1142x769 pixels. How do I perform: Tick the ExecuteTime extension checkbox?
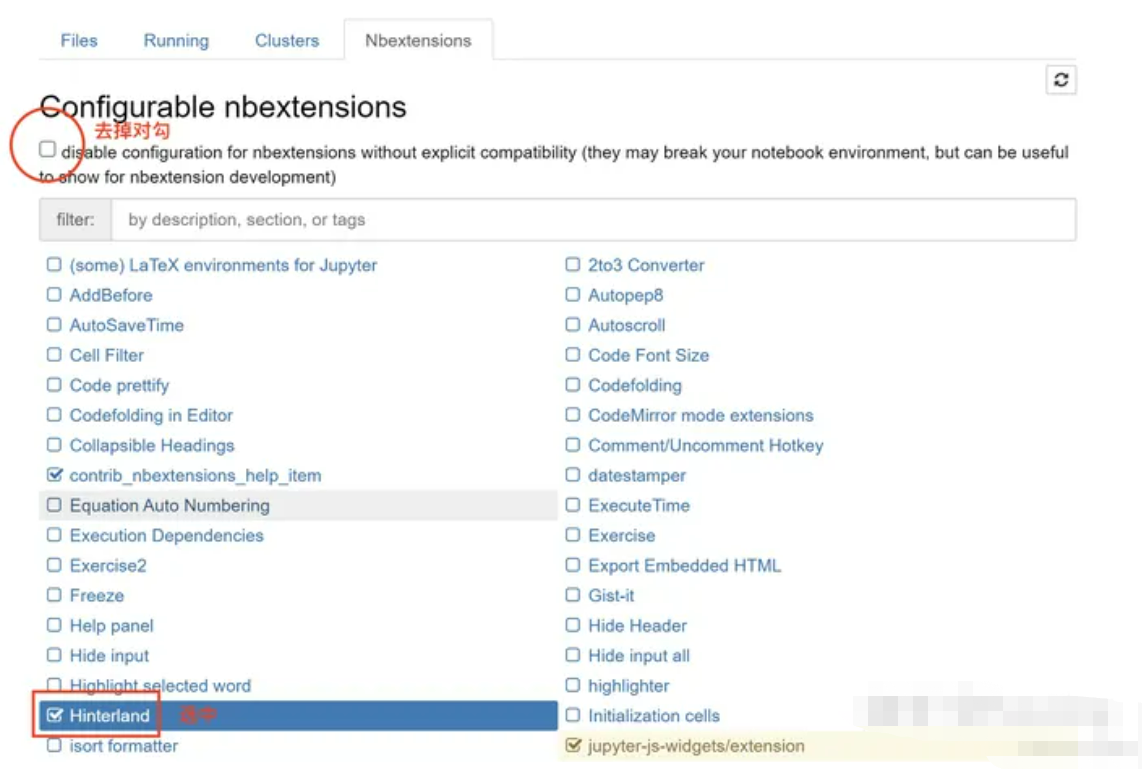(572, 505)
